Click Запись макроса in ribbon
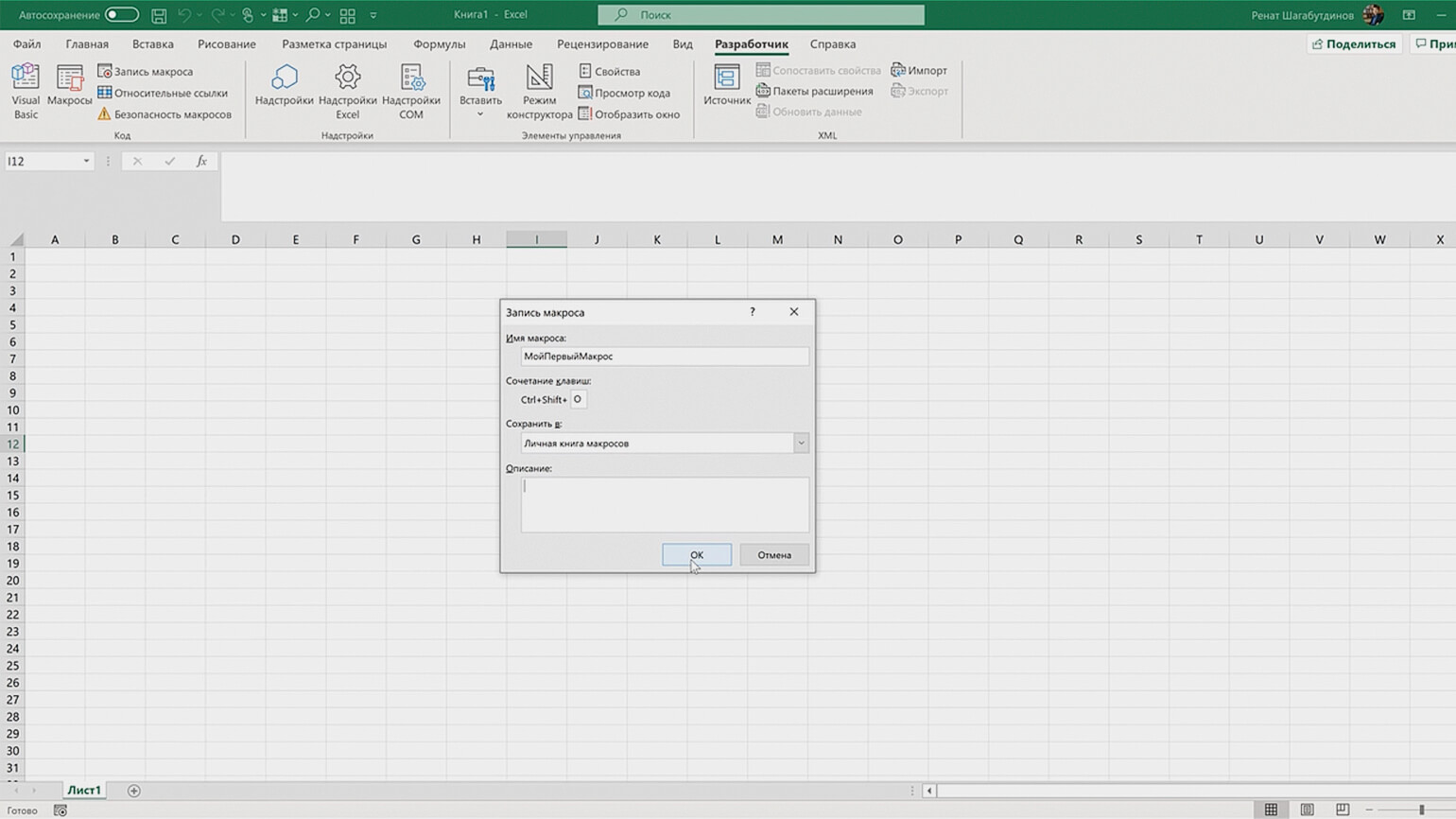1456x819 pixels. (145, 72)
